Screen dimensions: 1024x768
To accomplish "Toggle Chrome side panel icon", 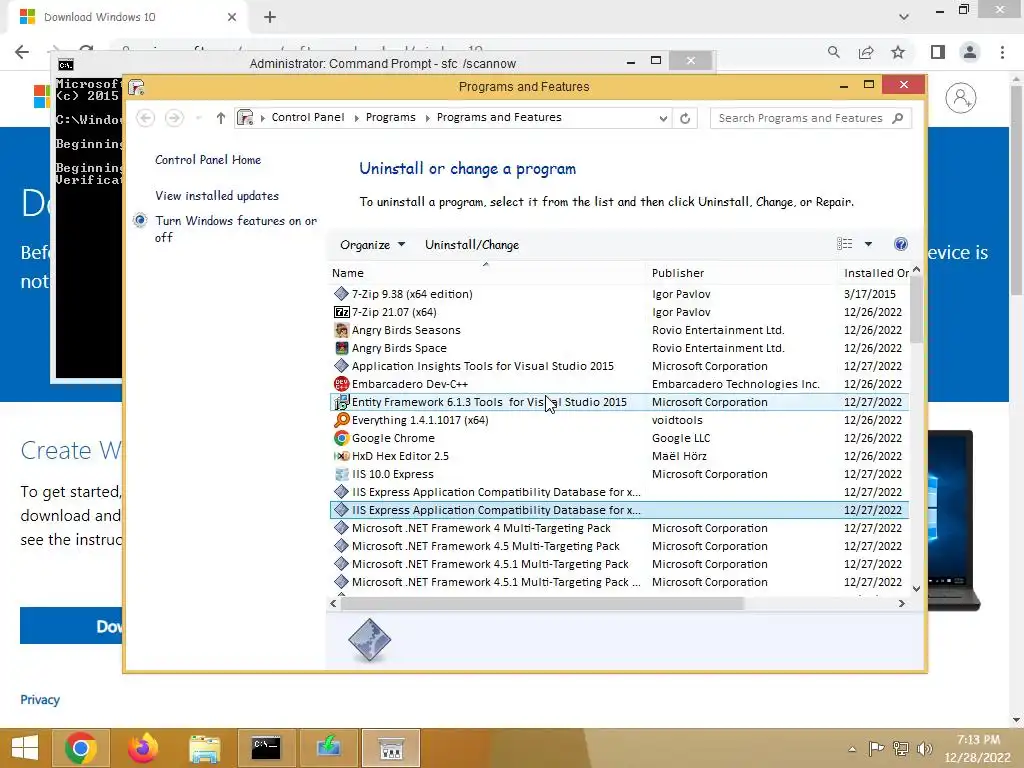I will pos(938,52).
